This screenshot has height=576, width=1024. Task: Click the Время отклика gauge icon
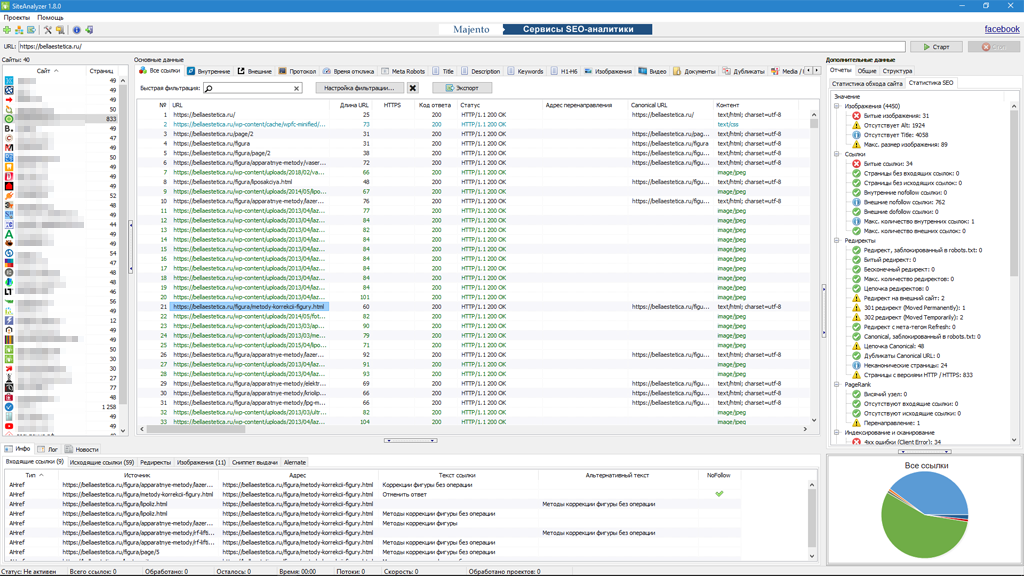(x=327, y=71)
